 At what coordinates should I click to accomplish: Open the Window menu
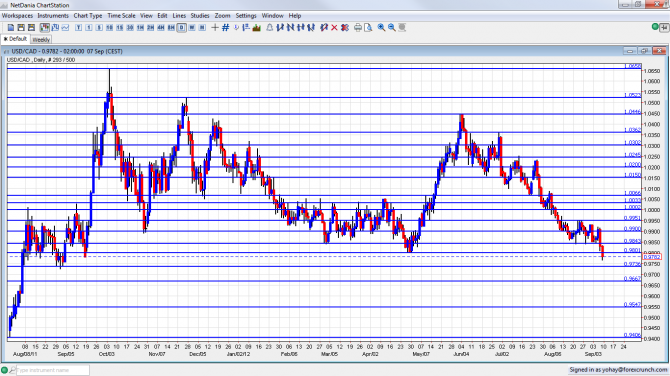(272, 16)
